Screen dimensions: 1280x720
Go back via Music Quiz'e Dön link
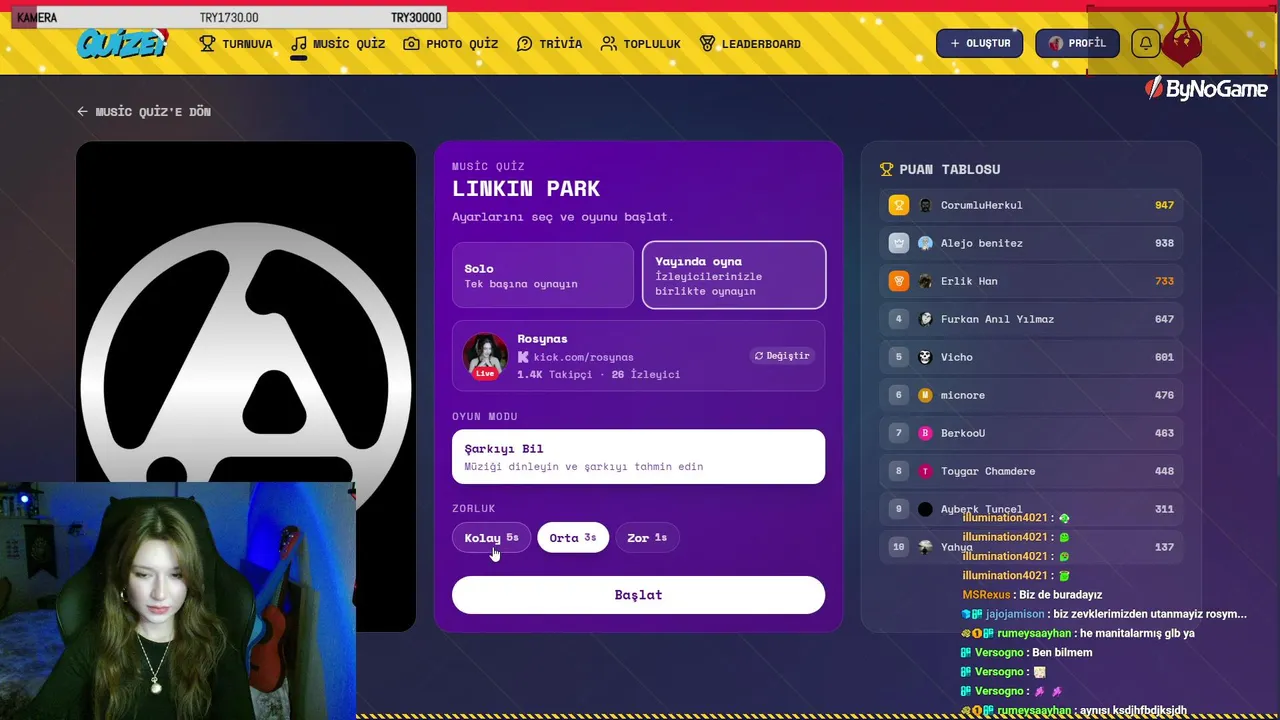pos(143,112)
